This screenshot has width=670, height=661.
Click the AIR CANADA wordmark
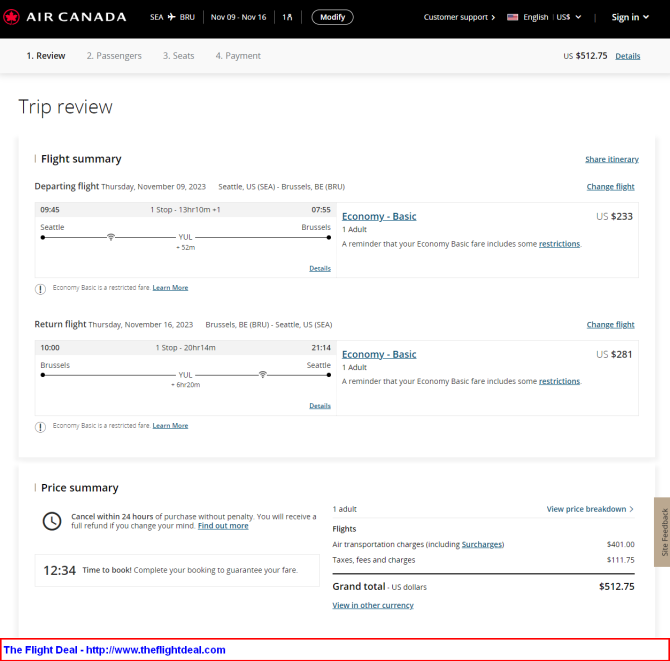[76, 17]
